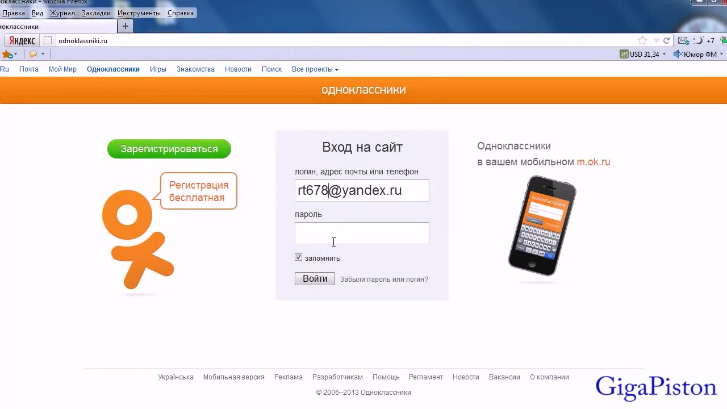Open Знакомства in top navigation
This screenshot has height=409, width=727.
[x=195, y=69]
